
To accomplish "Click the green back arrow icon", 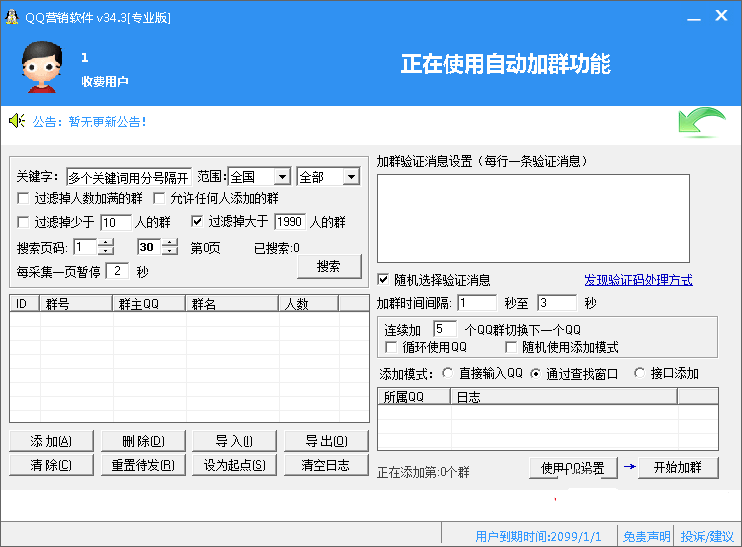I will pos(702,123).
